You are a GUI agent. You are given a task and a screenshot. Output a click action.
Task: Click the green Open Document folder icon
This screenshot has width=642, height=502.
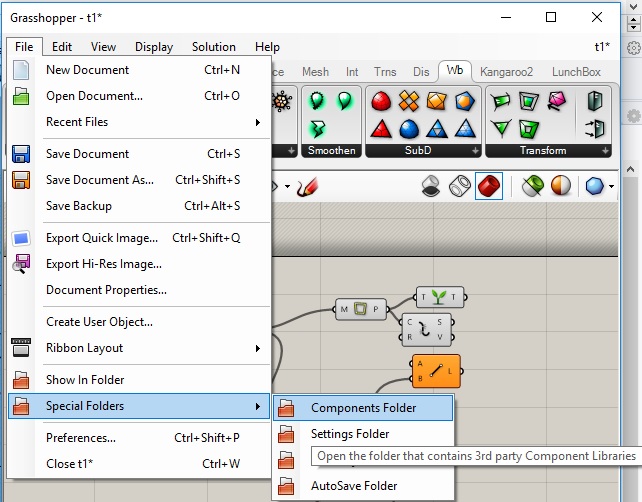[21, 96]
